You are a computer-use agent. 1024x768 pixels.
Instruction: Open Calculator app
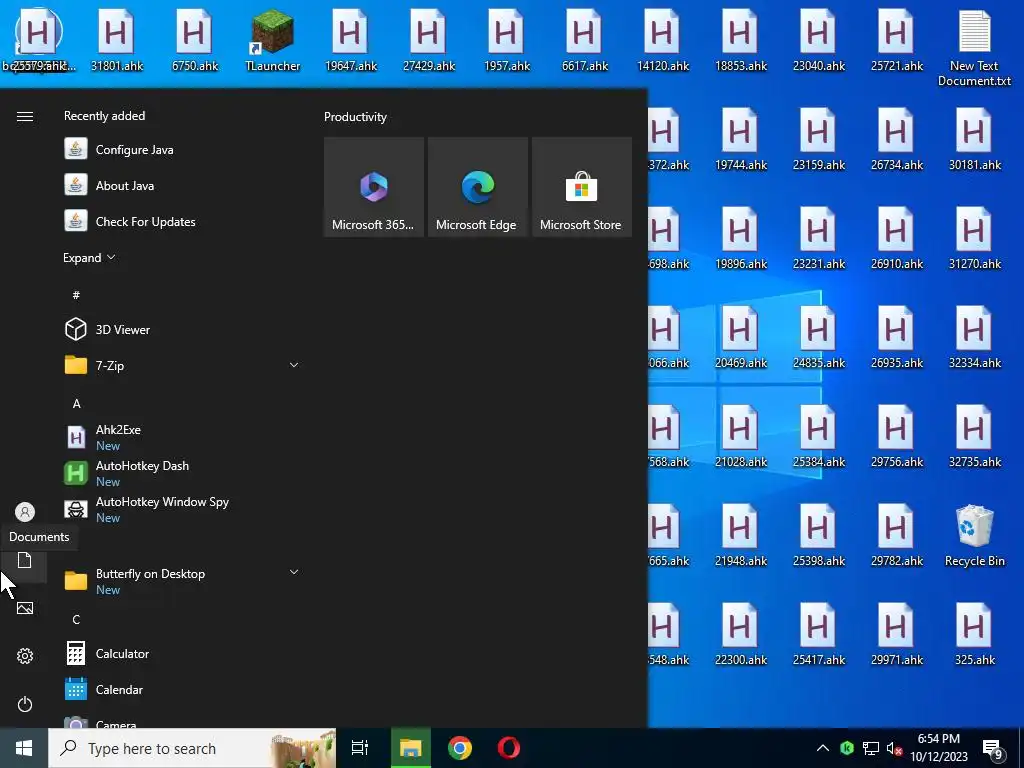pos(183,653)
